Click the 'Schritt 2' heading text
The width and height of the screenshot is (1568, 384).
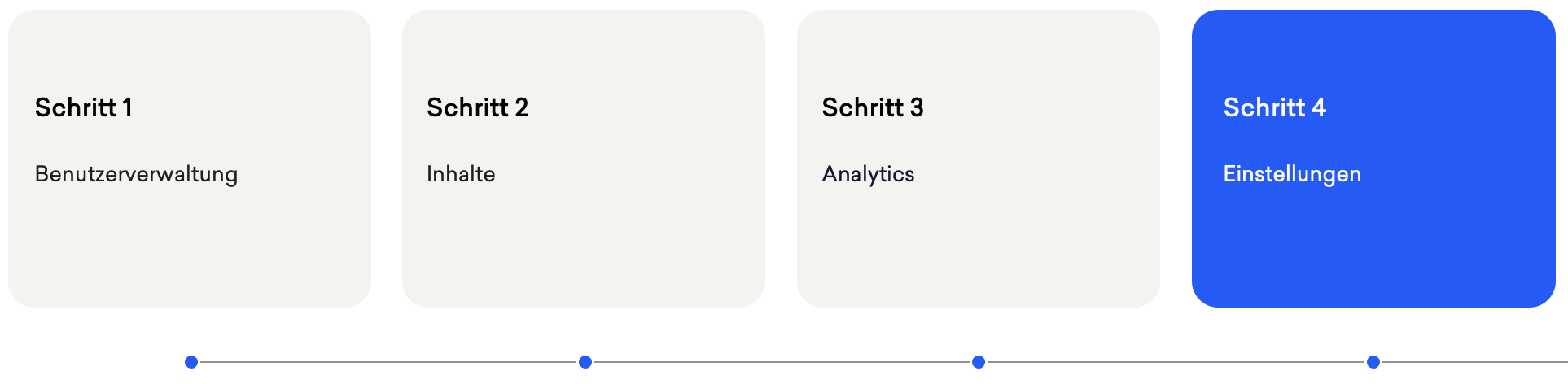coord(478,107)
